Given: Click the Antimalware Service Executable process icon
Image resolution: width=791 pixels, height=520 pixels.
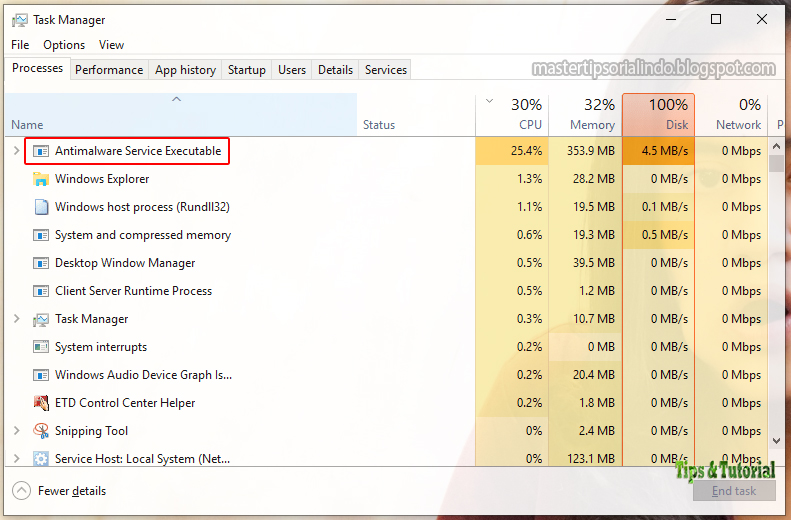Looking at the screenshot, I should (x=41, y=151).
